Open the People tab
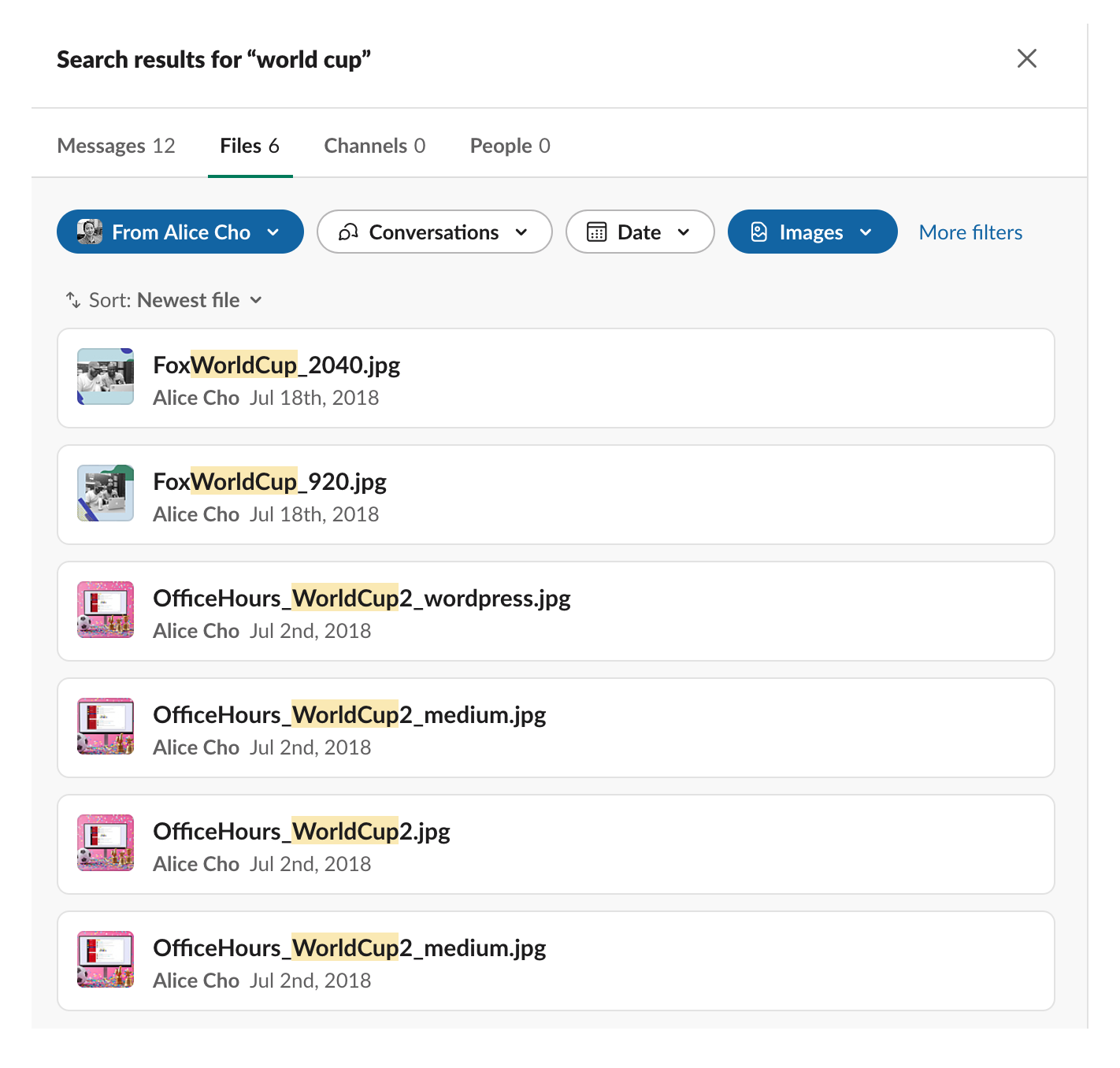Image resolution: width=1120 pixels, height=1068 pixels. tap(510, 146)
